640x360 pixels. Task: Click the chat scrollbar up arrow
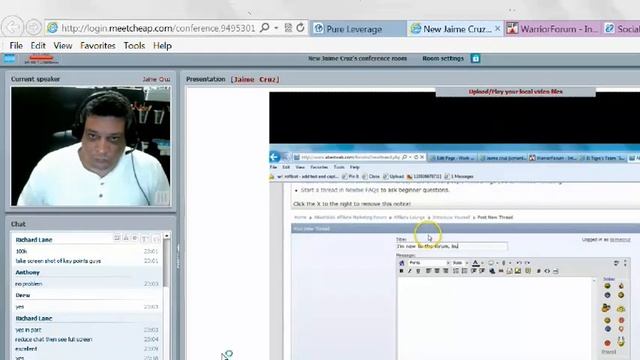(167, 236)
